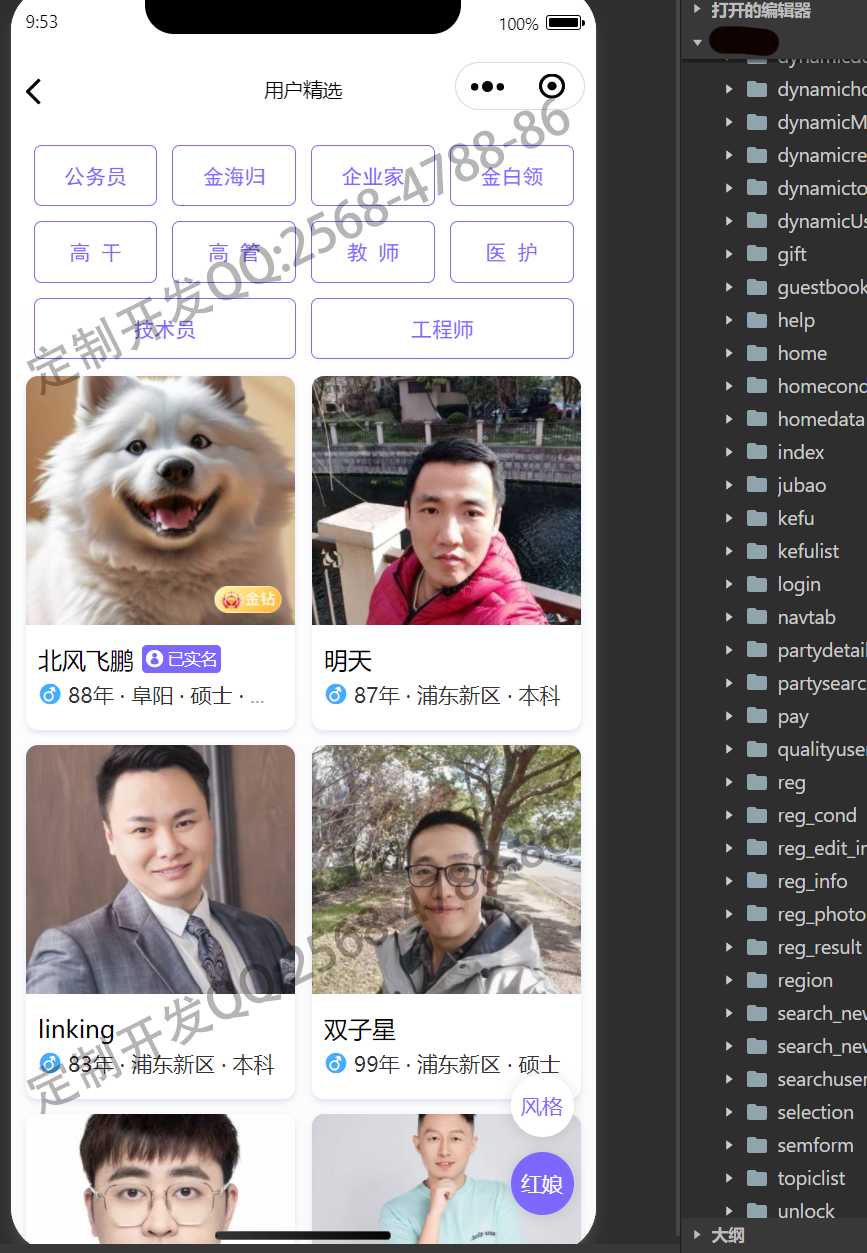Viewport: 867px width, 1253px height.
Task: Click the folder icon for region
Action: [x=758, y=980]
